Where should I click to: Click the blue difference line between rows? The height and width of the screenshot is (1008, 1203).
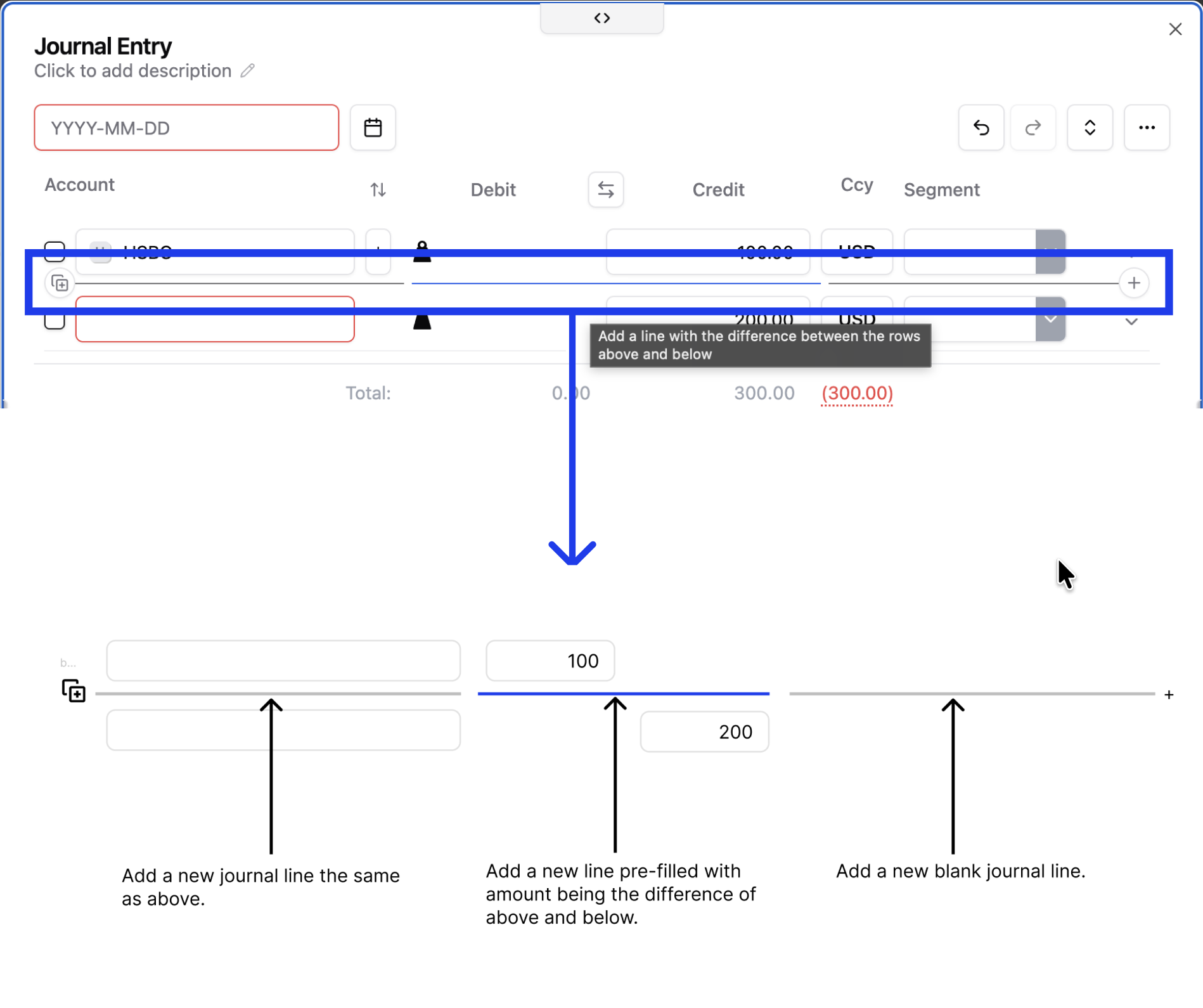616,283
